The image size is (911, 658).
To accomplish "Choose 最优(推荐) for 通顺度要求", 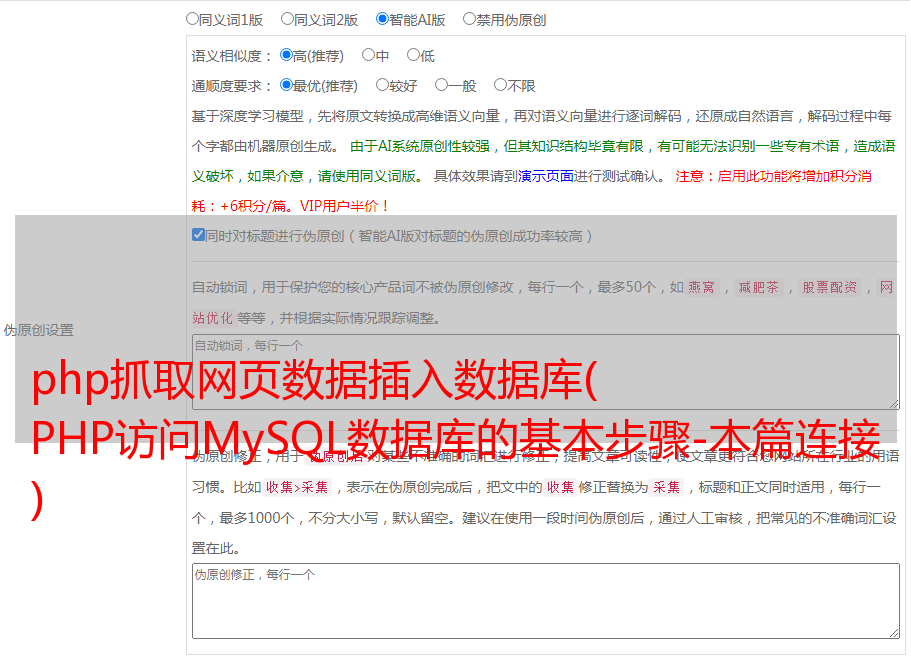I will click(286, 85).
